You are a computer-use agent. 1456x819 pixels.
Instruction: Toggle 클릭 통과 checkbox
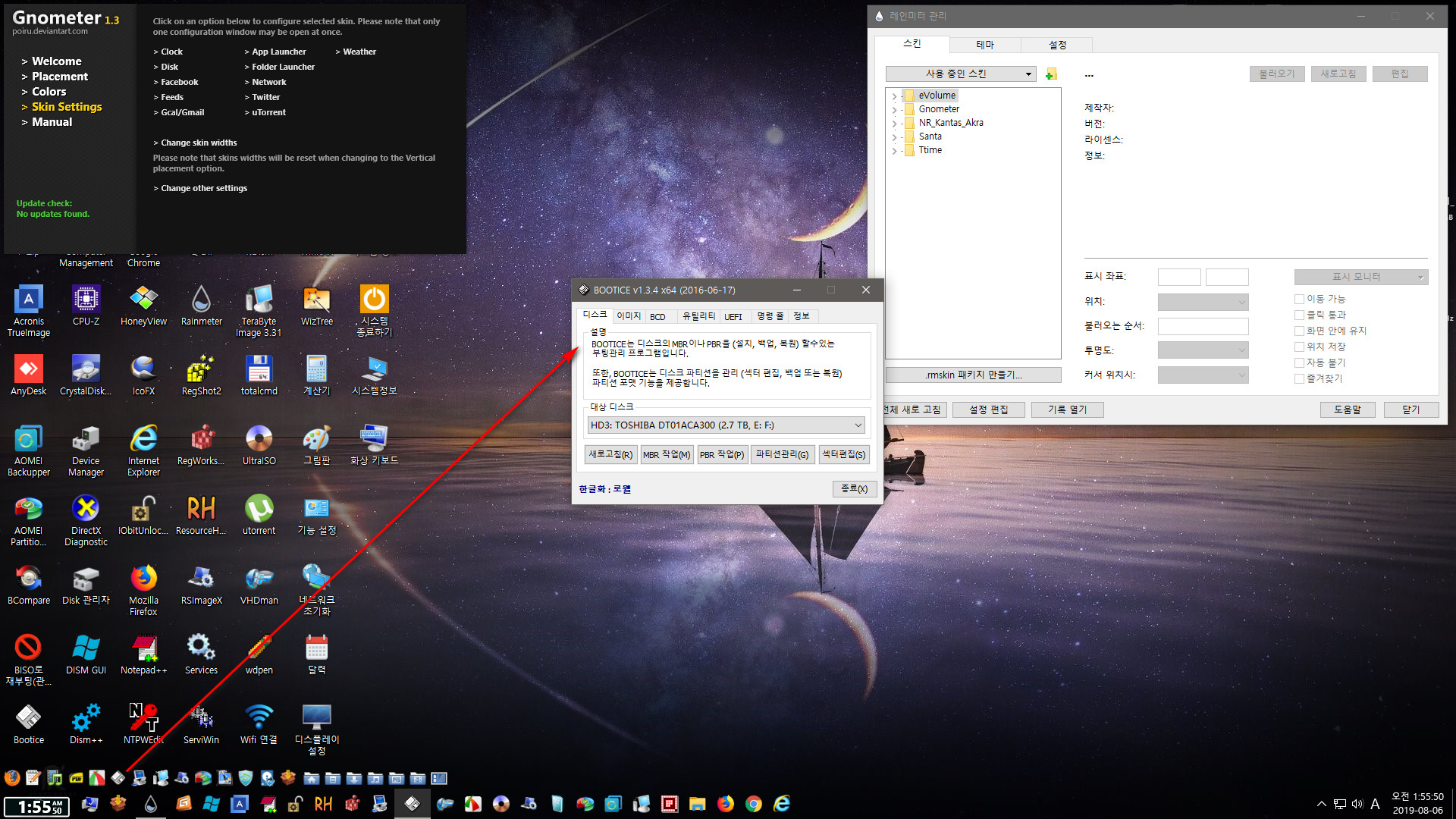(1299, 315)
